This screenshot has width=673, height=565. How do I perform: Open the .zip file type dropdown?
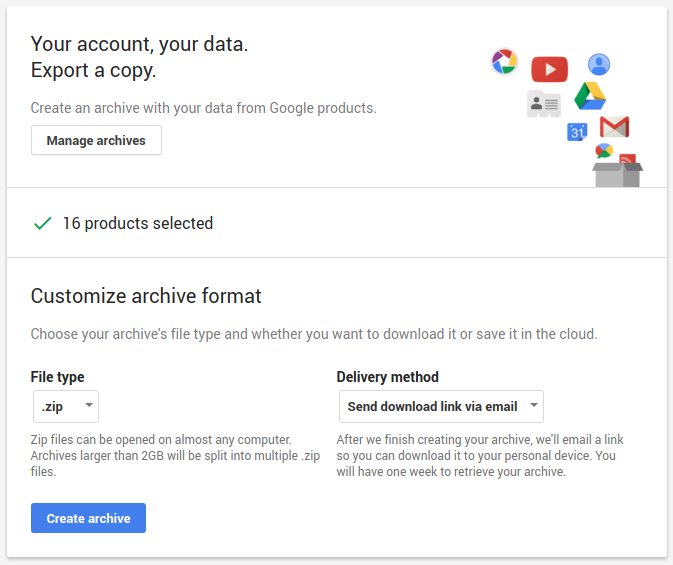tap(65, 406)
